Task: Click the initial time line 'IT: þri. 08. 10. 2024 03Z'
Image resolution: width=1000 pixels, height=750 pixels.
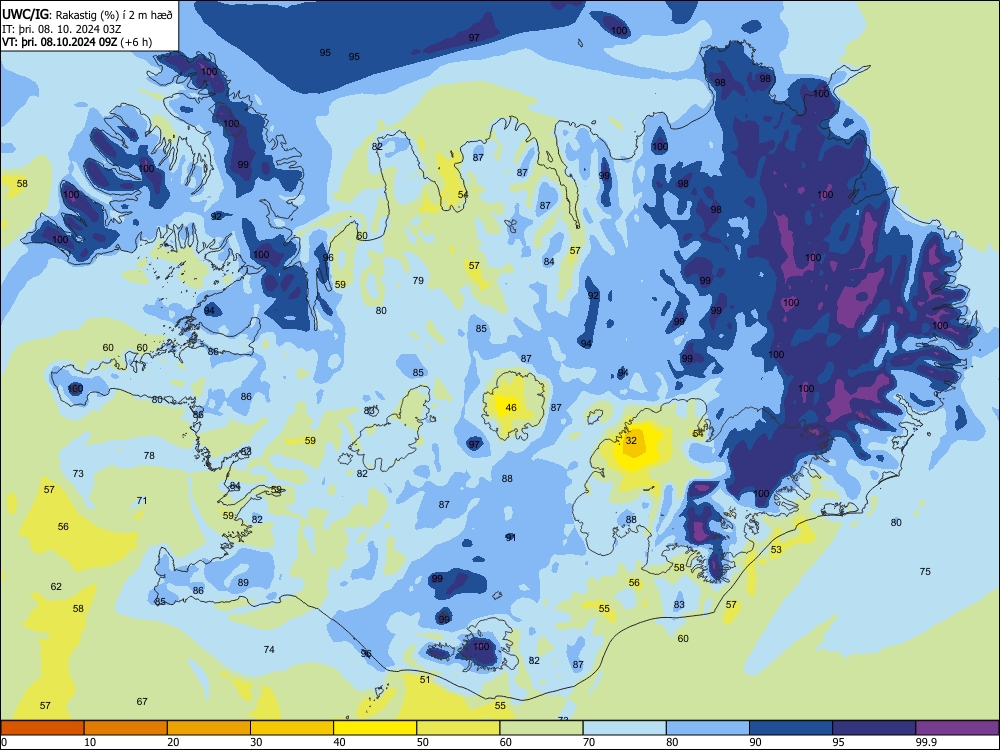Action: pos(62,29)
